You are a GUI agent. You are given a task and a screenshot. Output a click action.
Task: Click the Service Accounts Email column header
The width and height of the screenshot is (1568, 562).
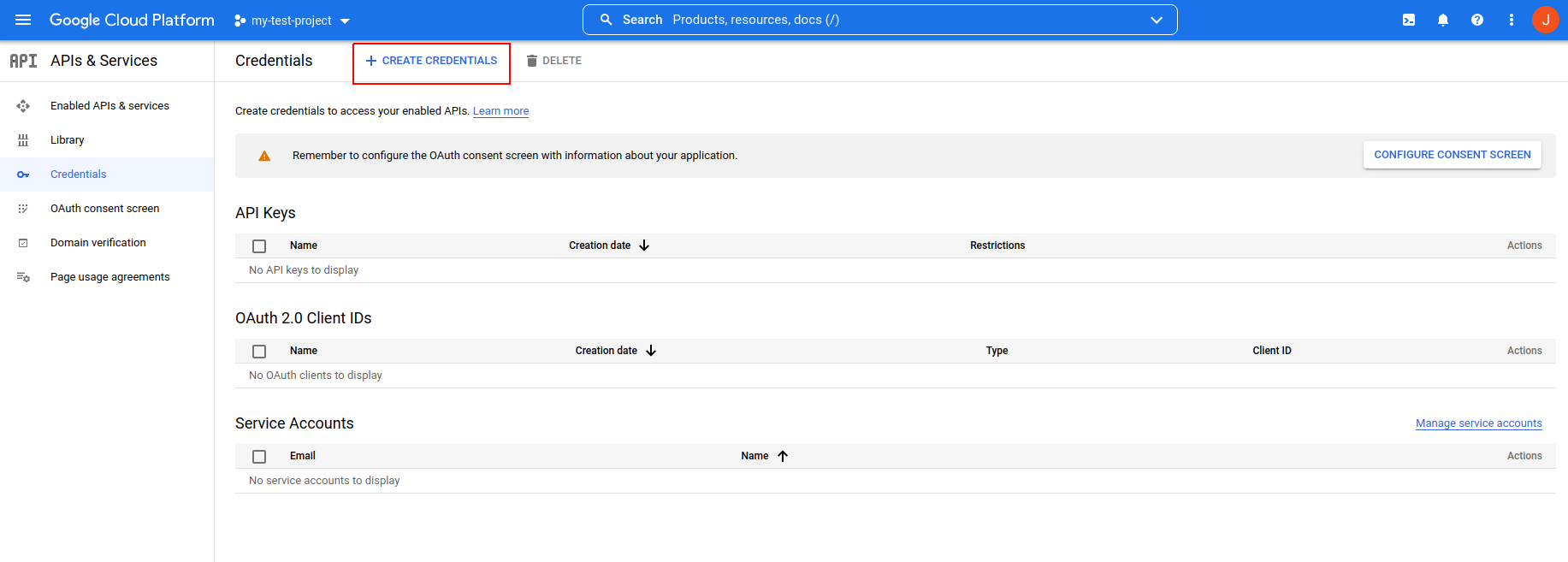click(303, 456)
